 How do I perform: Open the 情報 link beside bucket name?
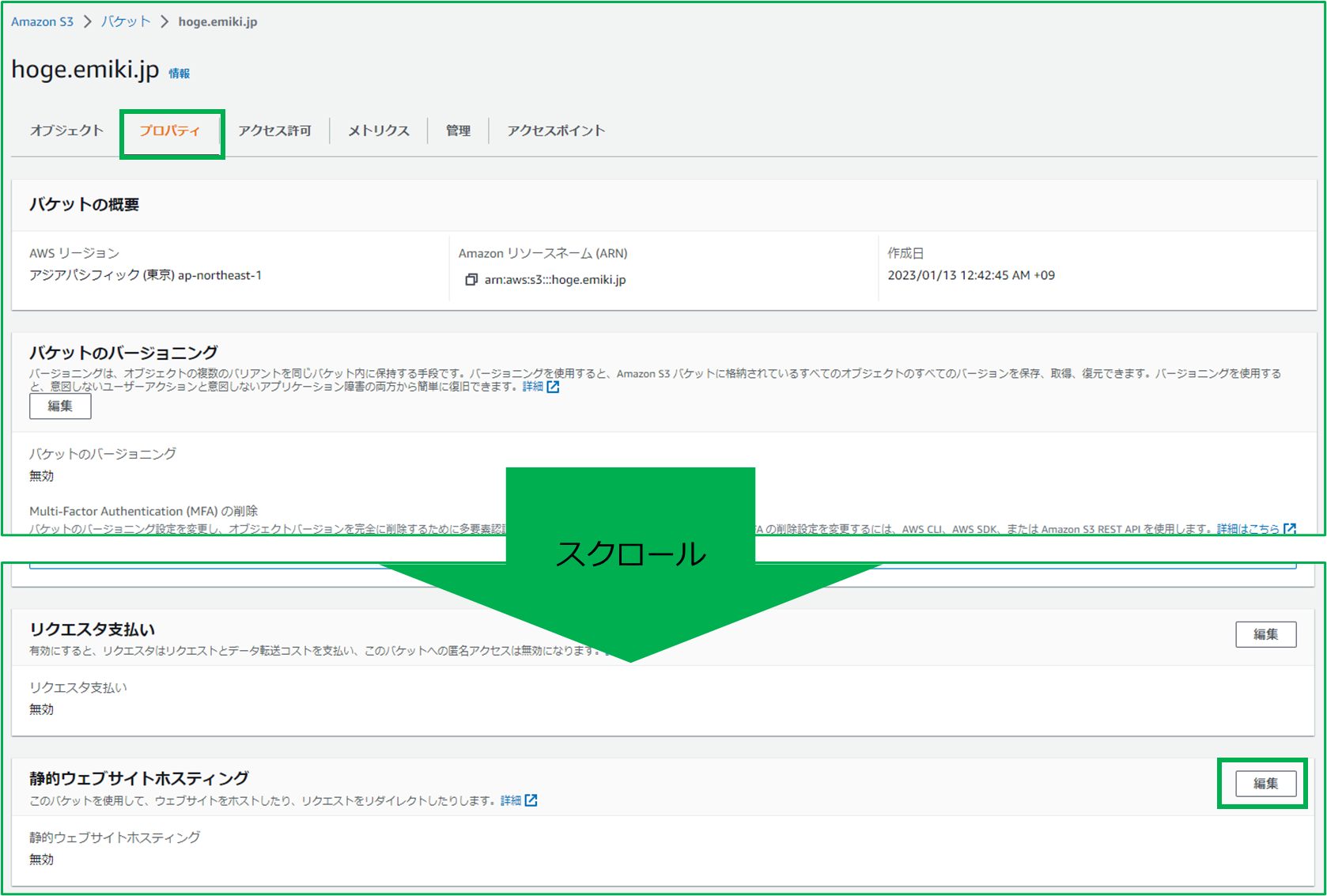pyautogui.click(x=180, y=74)
